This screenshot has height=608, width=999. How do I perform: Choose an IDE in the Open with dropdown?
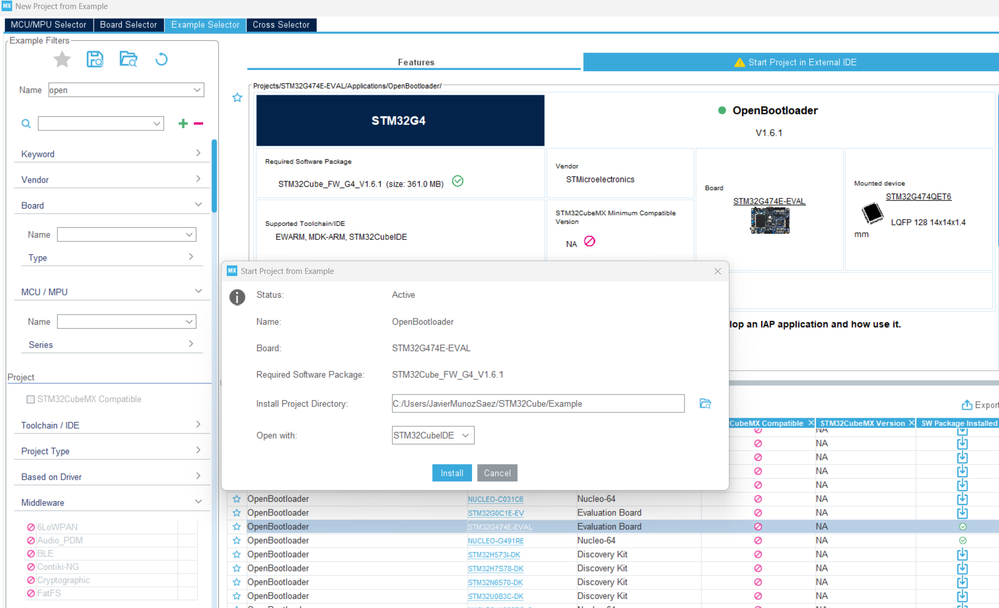[433, 435]
